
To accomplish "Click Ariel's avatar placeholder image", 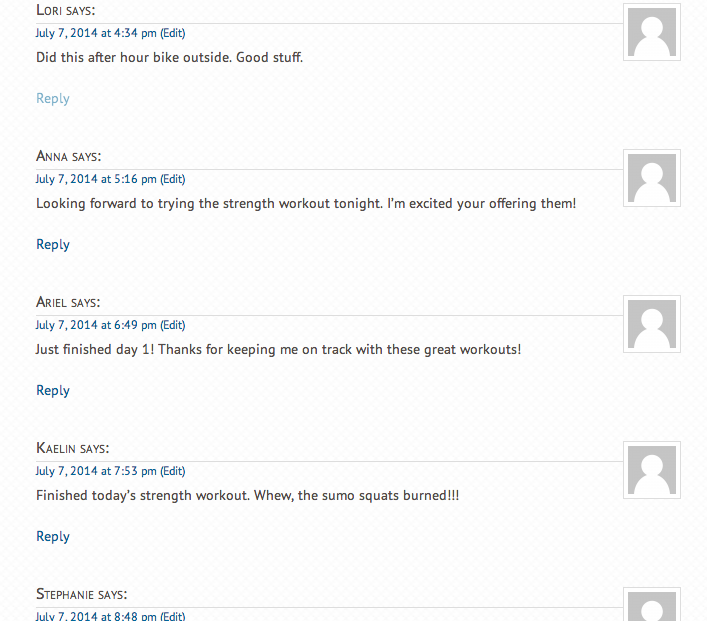I will click(x=652, y=324).
